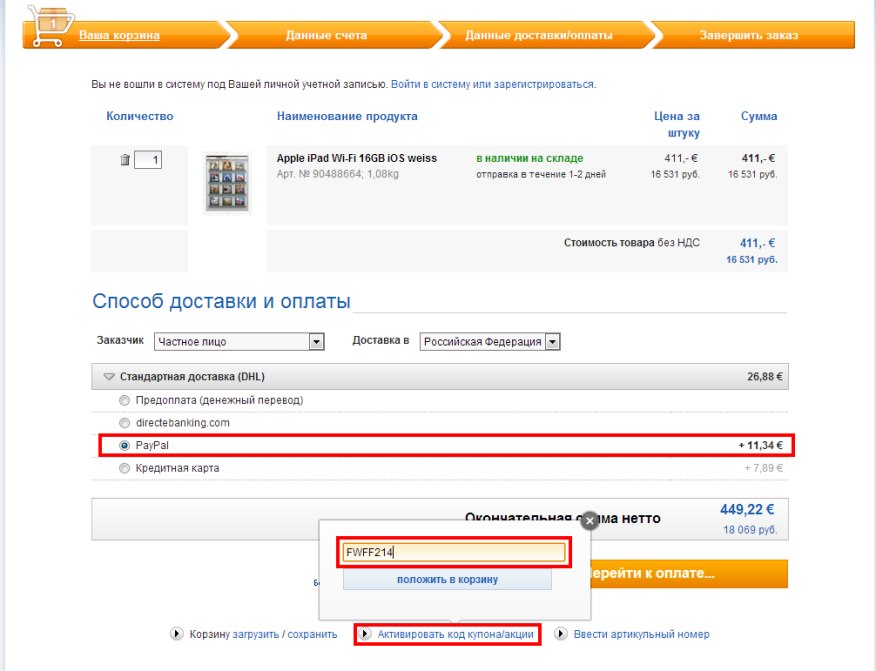Go to Ваша корзина step
876x671 pixels.
[119, 35]
